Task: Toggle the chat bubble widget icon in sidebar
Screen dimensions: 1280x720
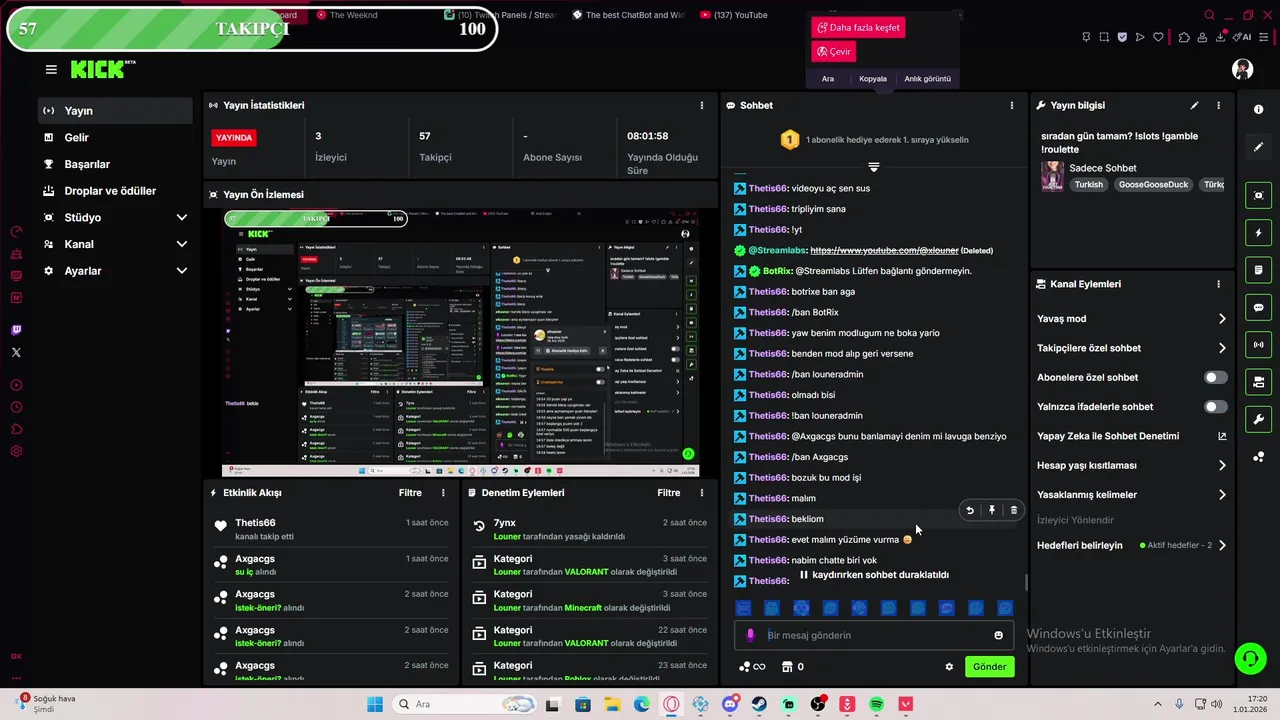Action: pos(1258,307)
